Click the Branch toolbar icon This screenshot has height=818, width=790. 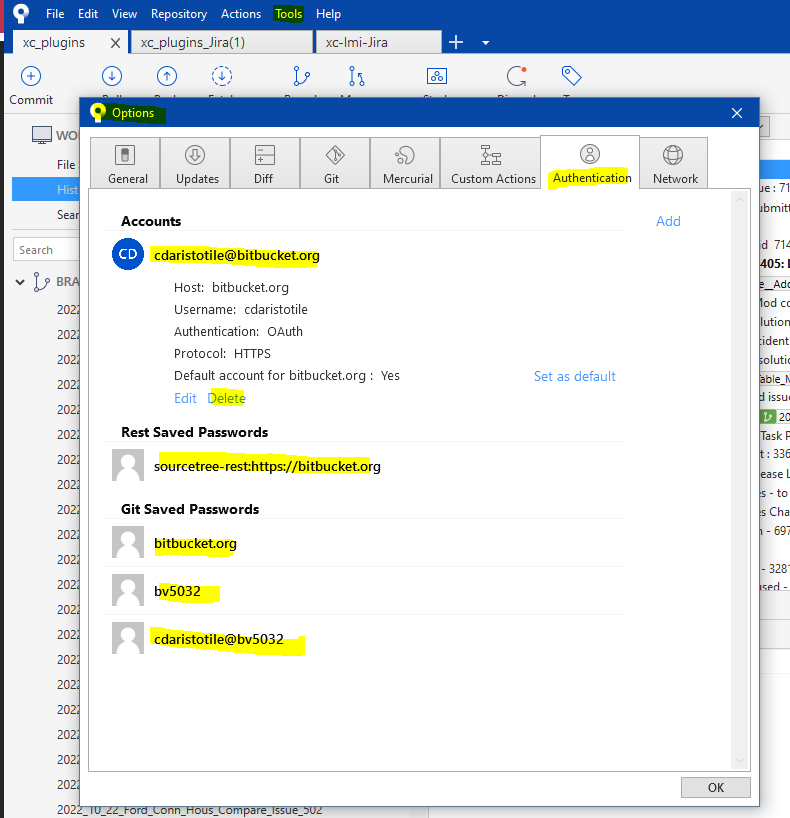coord(301,76)
